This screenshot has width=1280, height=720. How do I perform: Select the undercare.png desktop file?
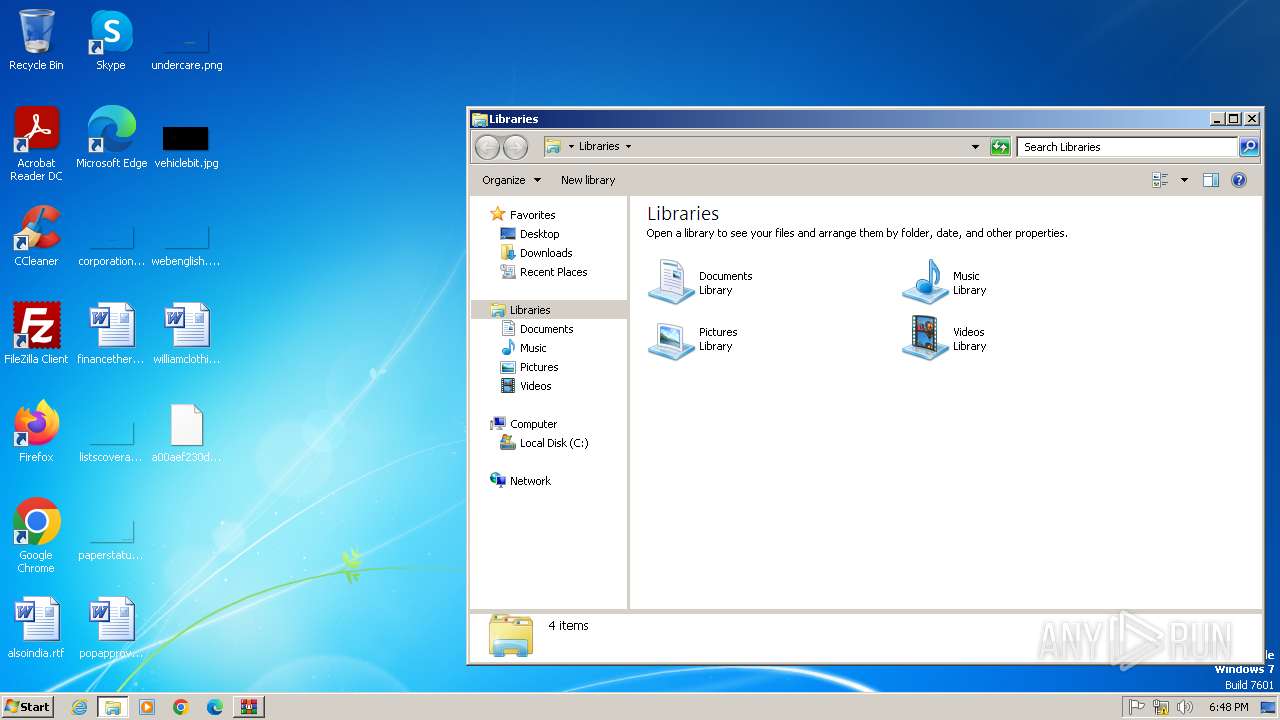click(186, 46)
